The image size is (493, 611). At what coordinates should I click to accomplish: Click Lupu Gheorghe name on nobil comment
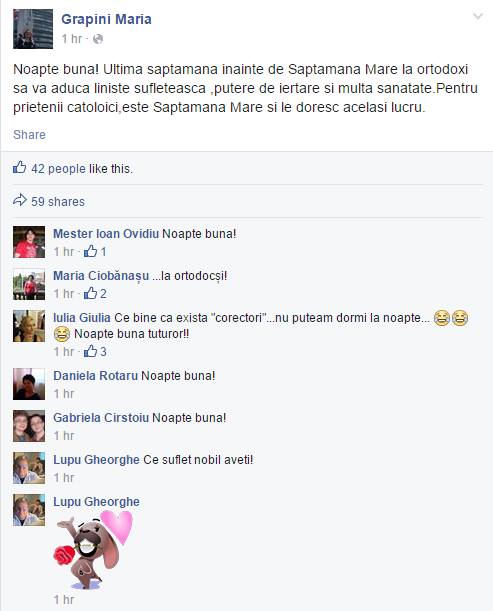(x=96, y=459)
